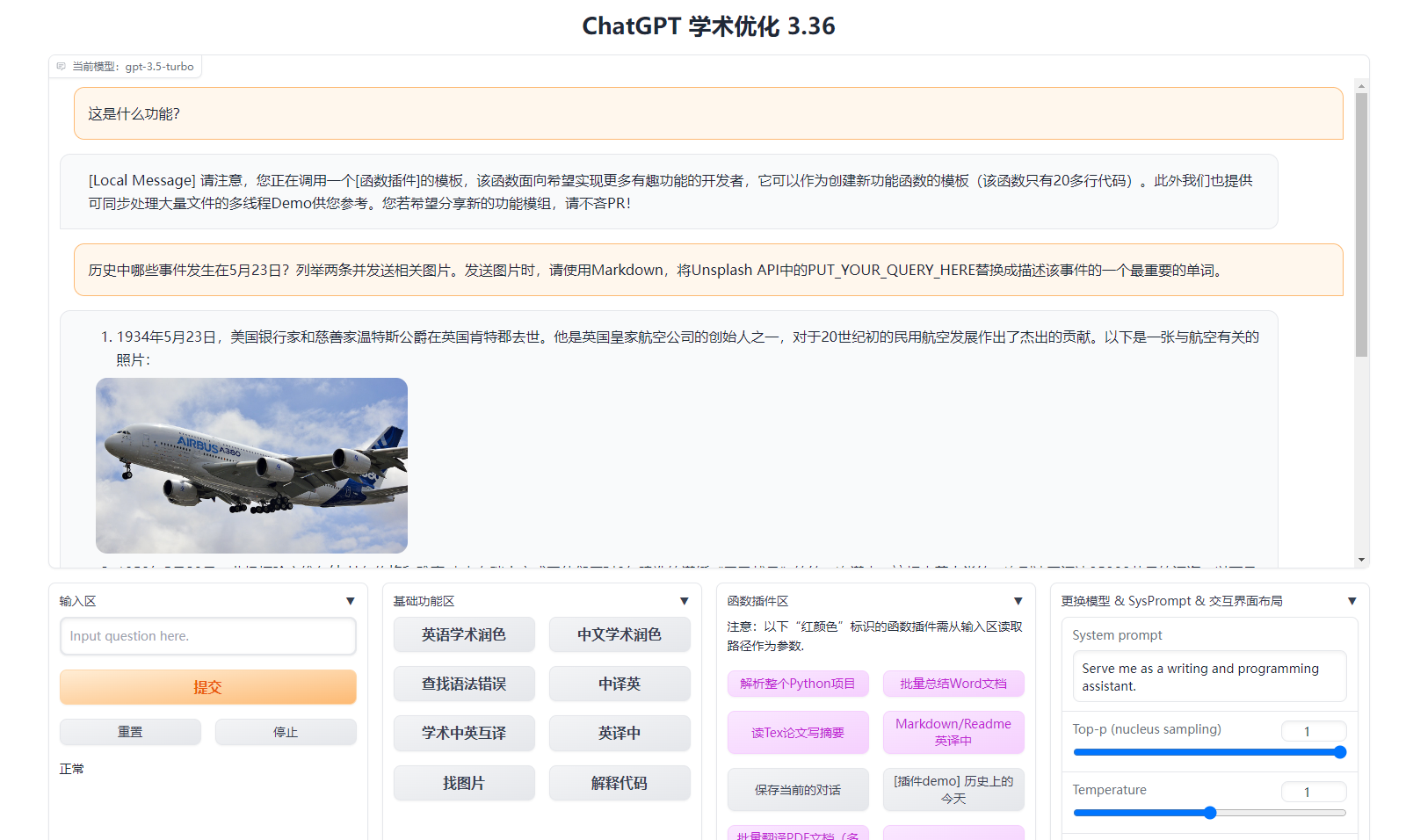Click the chat bubble icon beside 当前模型
The width and height of the screenshot is (1413, 840).
pyautogui.click(x=61, y=67)
